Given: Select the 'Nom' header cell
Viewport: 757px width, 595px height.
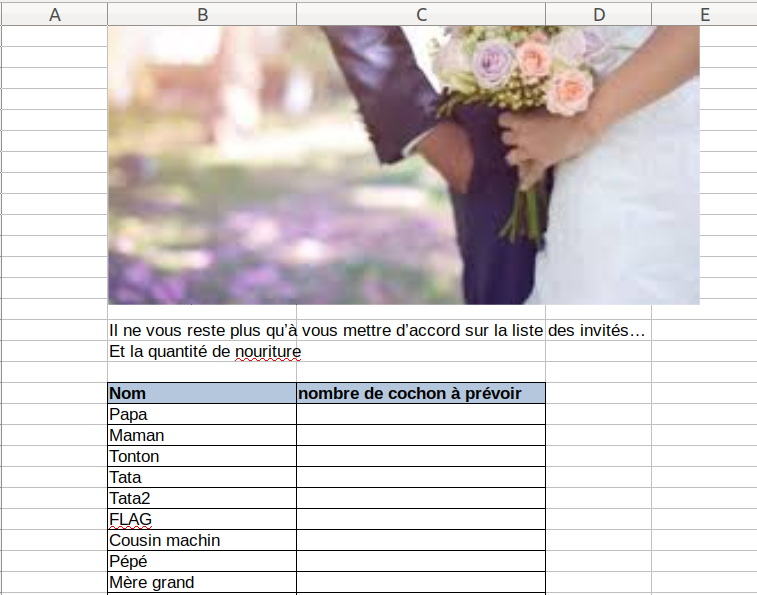Looking at the screenshot, I should pos(202,393).
